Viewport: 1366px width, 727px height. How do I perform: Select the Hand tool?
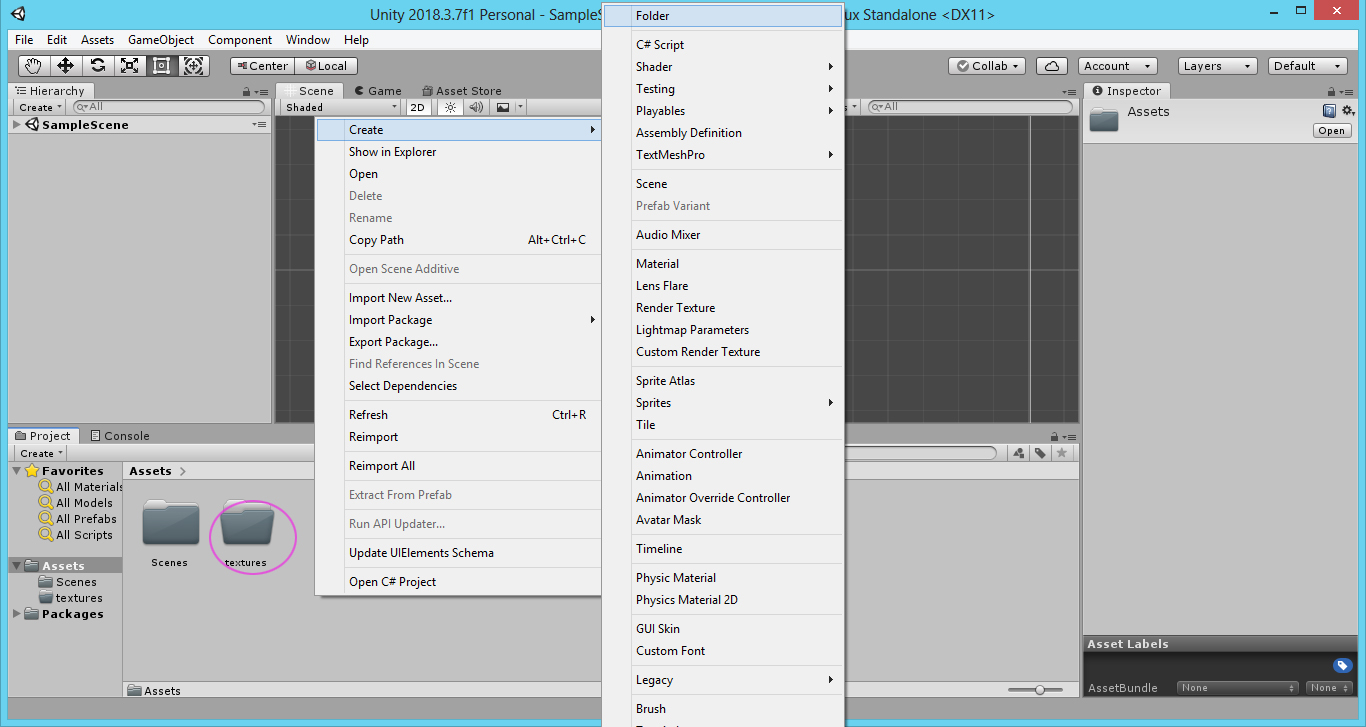34,66
